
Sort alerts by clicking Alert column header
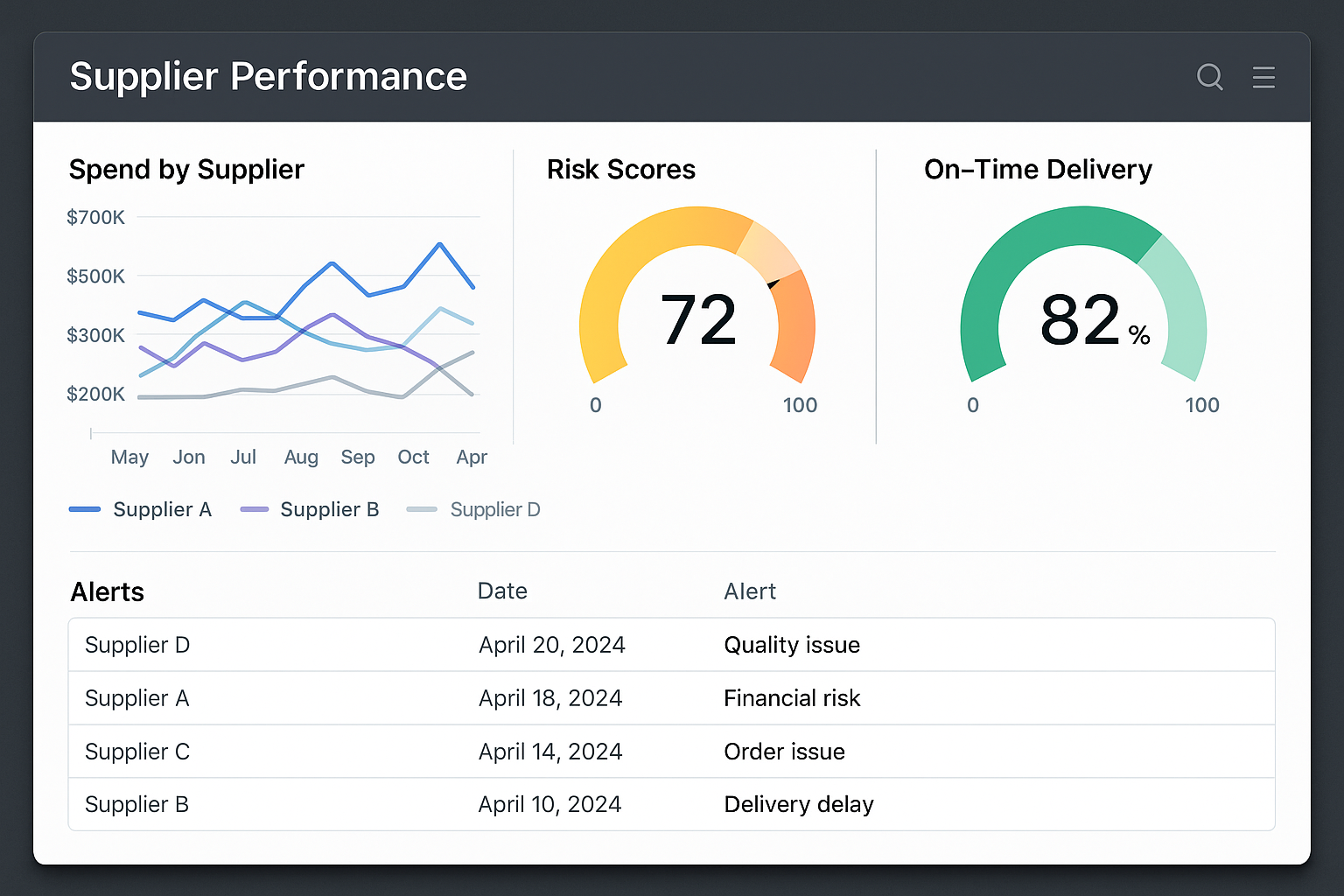[x=750, y=591]
